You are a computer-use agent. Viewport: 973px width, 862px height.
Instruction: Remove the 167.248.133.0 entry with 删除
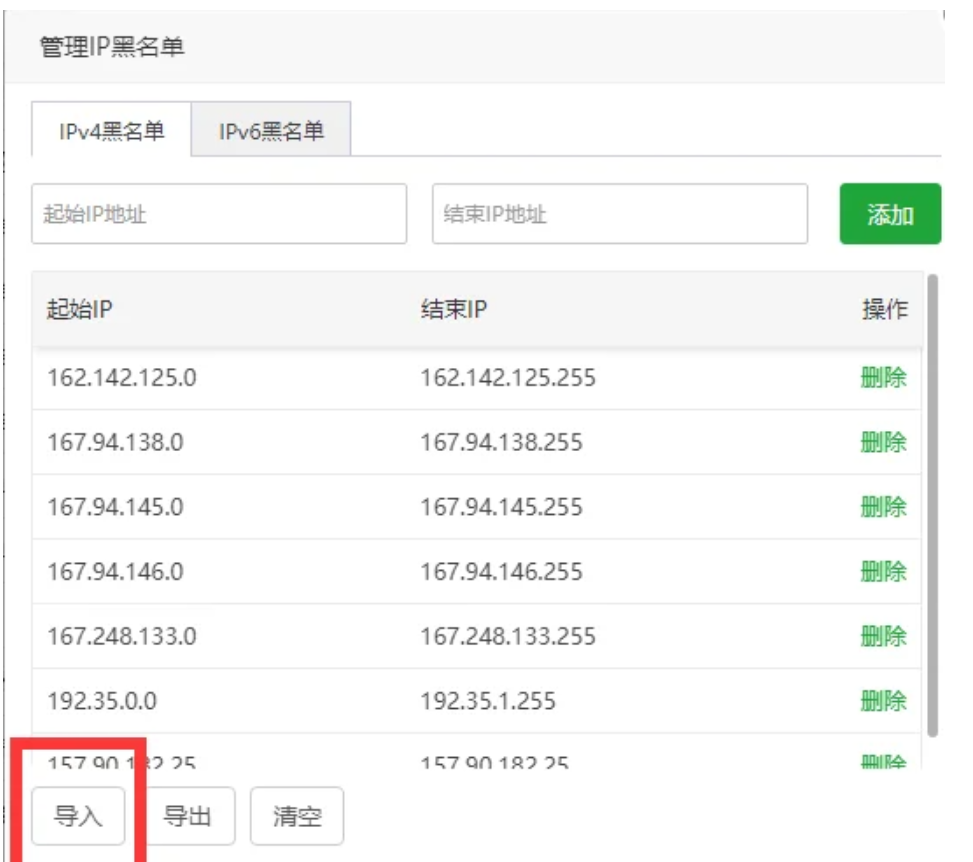(x=883, y=636)
